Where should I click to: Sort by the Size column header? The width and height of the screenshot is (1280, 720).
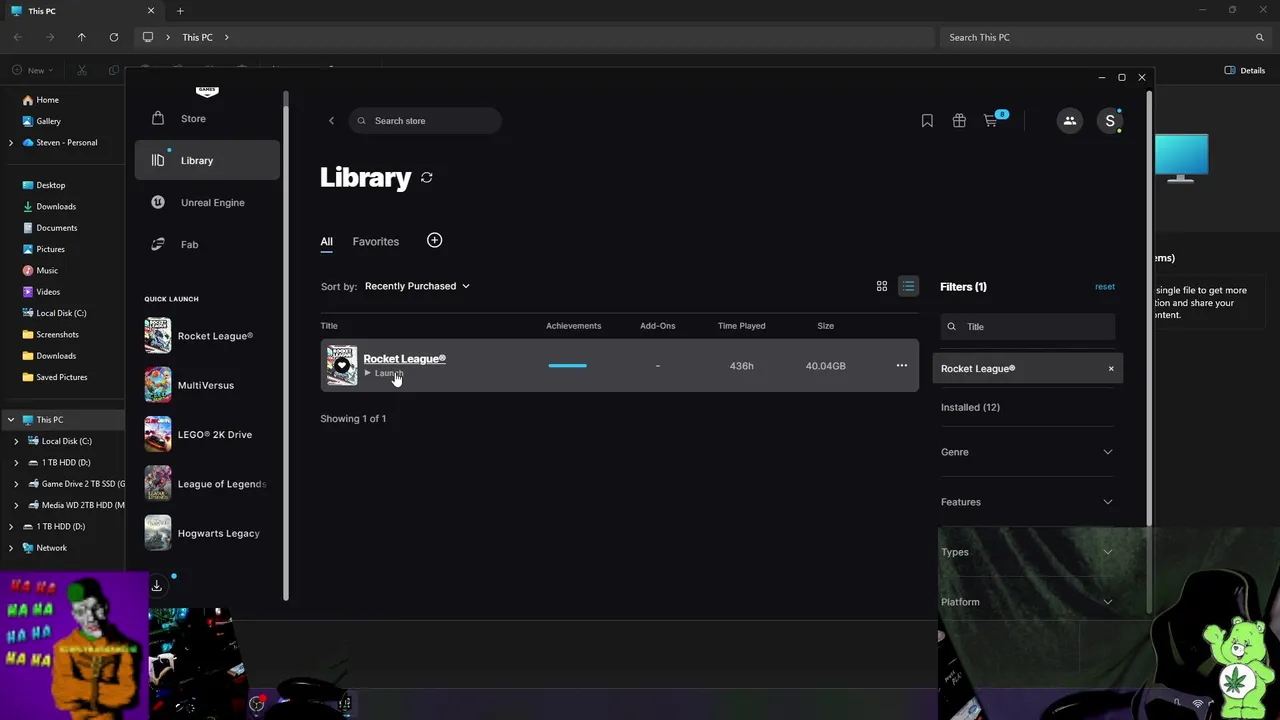[x=825, y=326]
